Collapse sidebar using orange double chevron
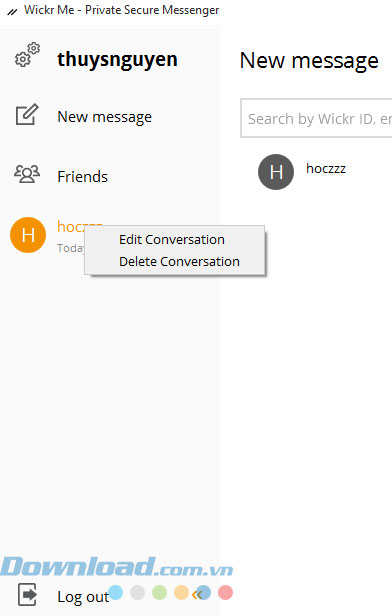392x616 pixels. (x=197, y=594)
